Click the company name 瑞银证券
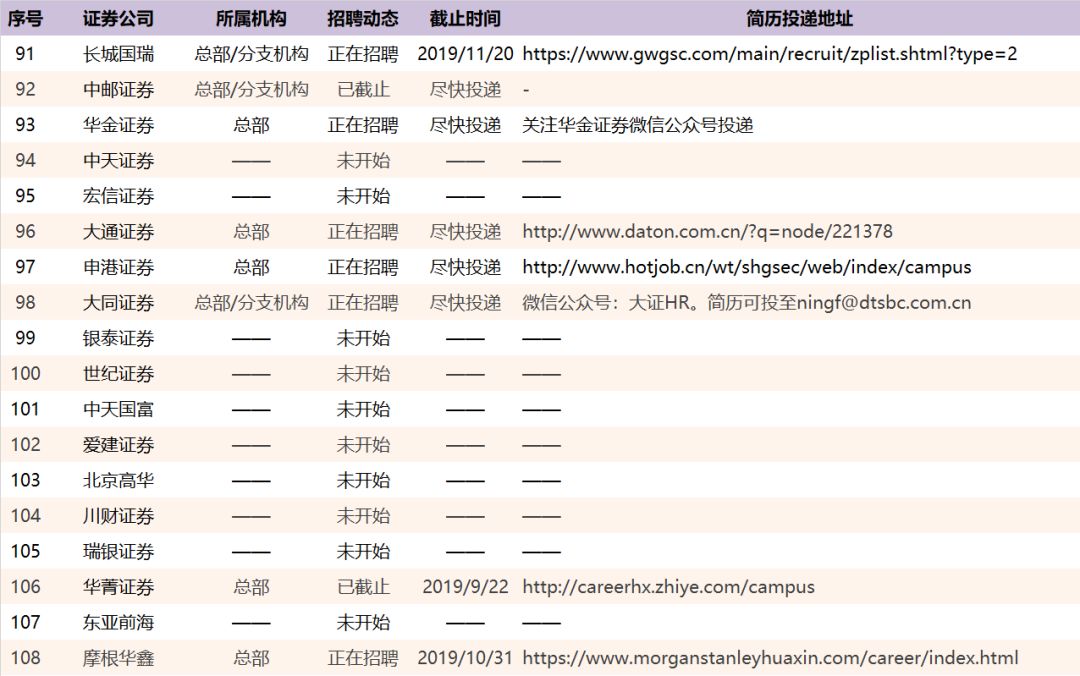The width and height of the screenshot is (1080, 676). (118, 551)
